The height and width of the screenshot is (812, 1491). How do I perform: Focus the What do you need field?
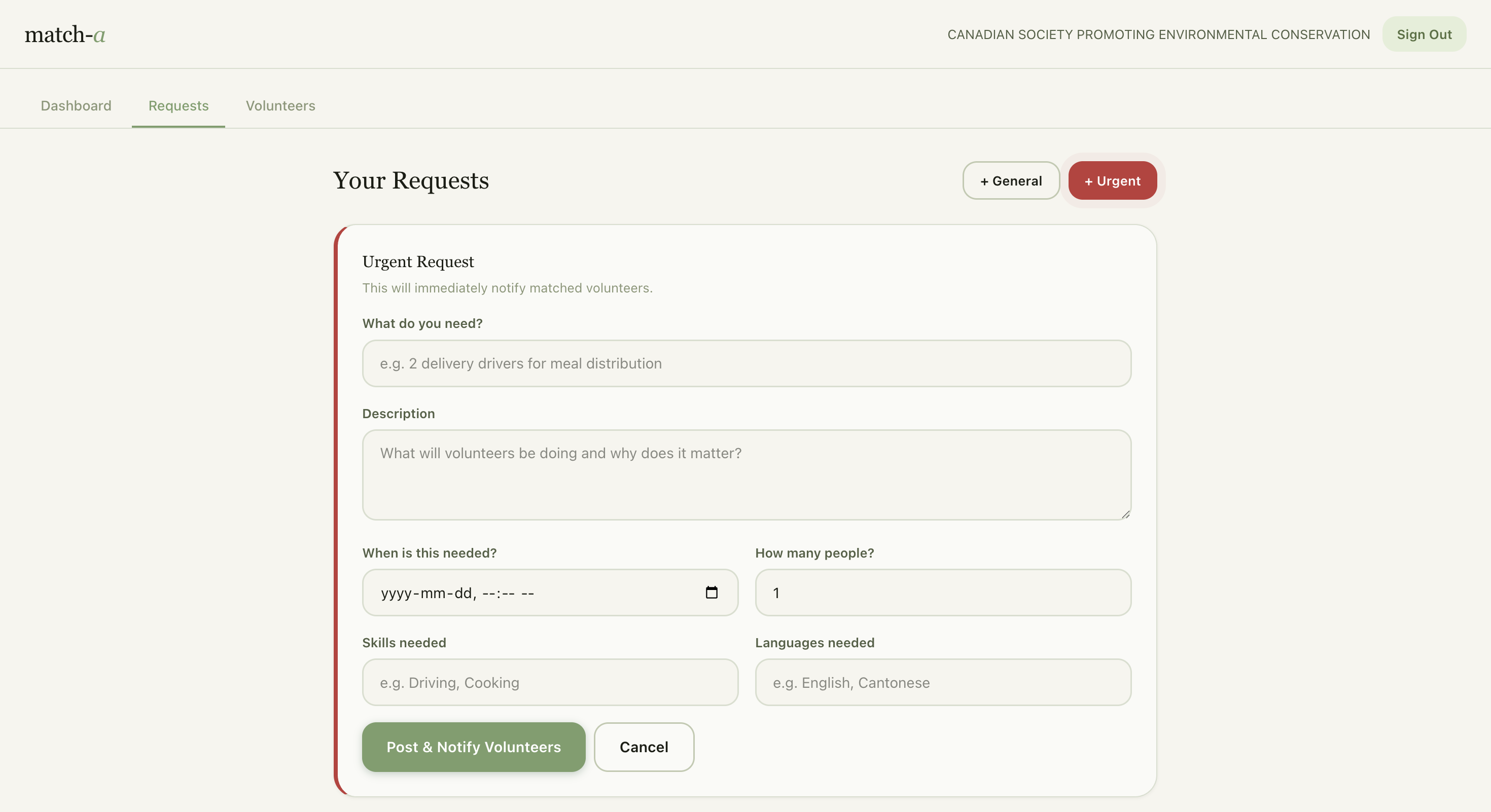746,363
